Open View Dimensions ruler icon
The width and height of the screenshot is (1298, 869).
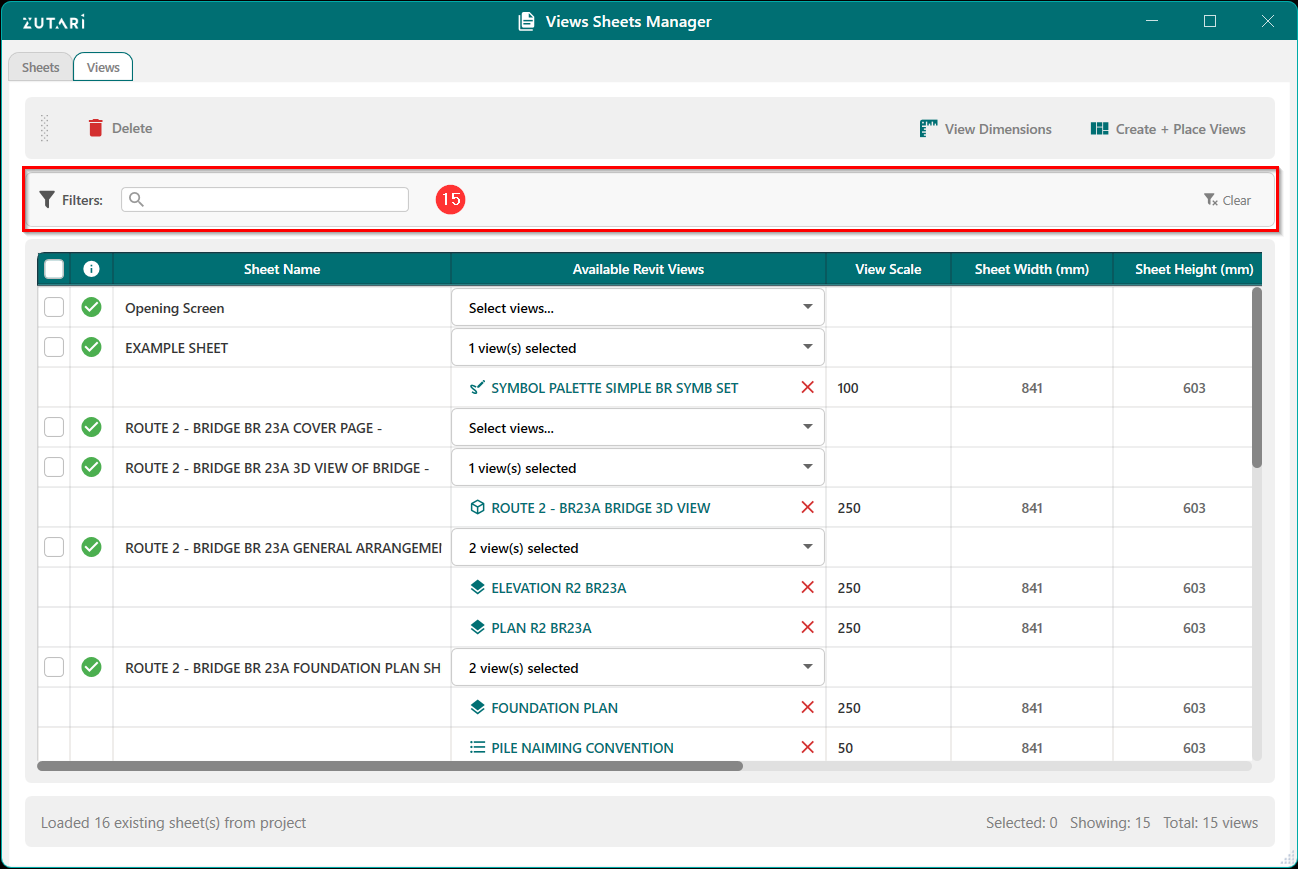[x=929, y=129]
